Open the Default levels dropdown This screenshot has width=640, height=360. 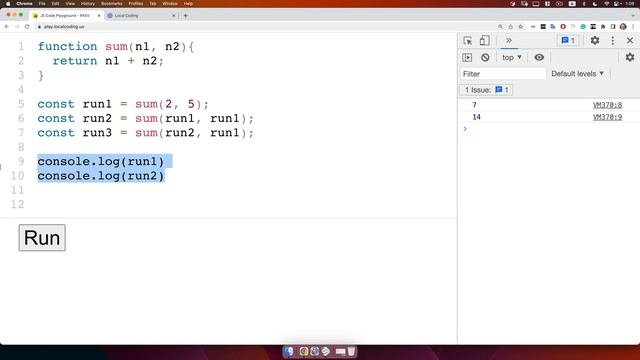pyautogui.click(x=577, y=74)
